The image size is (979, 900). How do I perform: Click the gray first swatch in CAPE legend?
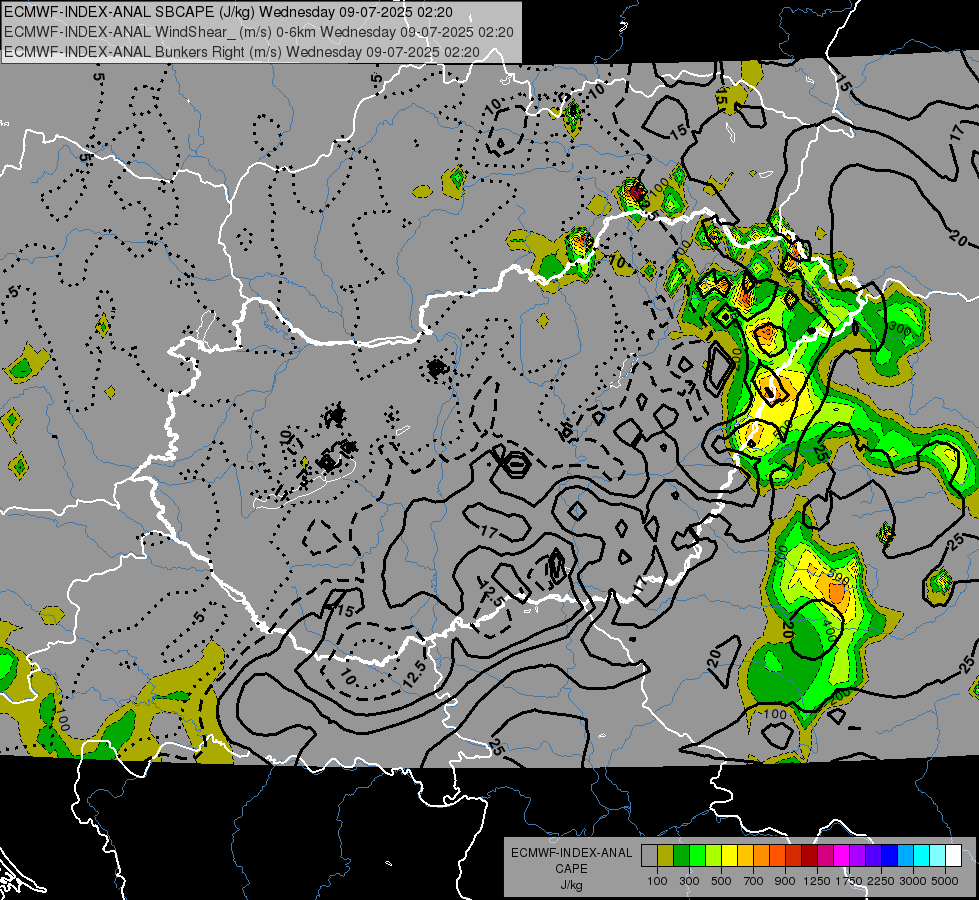649,856
